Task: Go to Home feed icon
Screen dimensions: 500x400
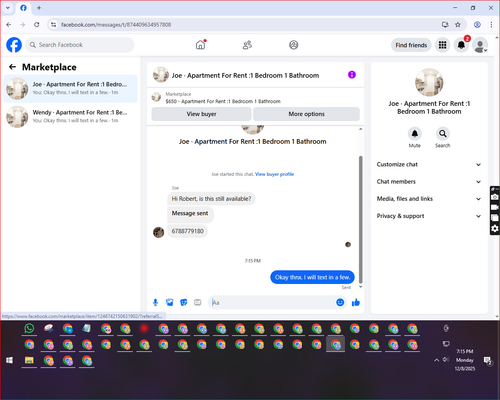Action: tap(200, 45)
